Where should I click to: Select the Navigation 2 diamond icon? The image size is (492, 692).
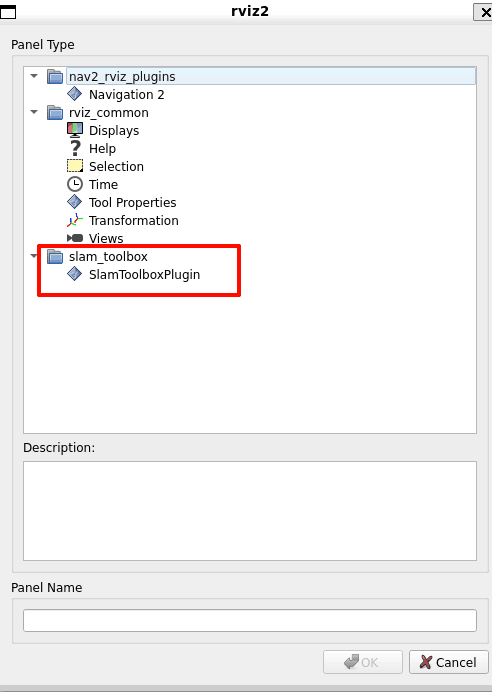75,94
